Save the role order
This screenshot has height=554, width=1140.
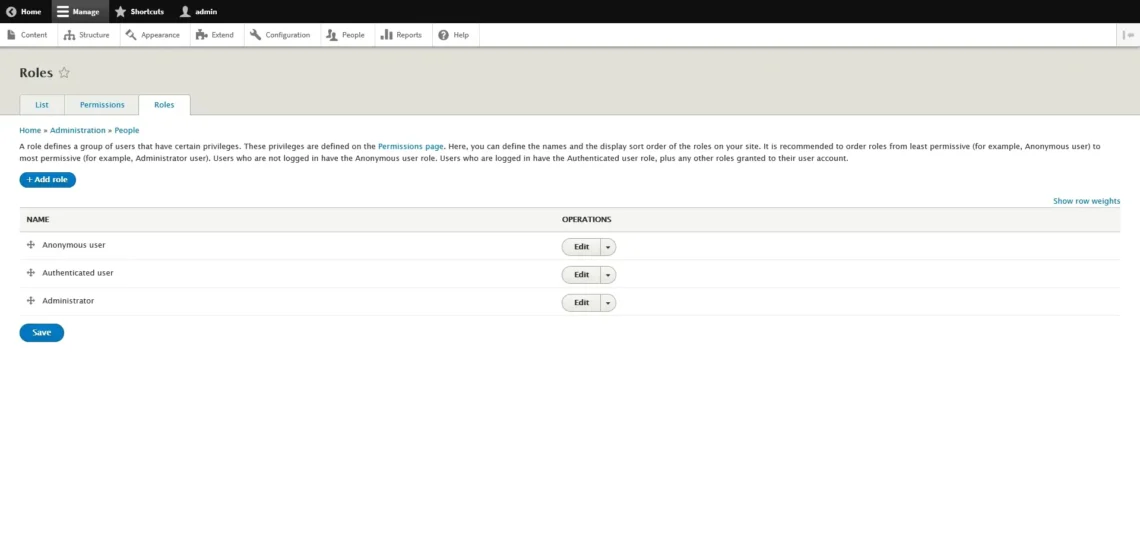tap(41, 332)
